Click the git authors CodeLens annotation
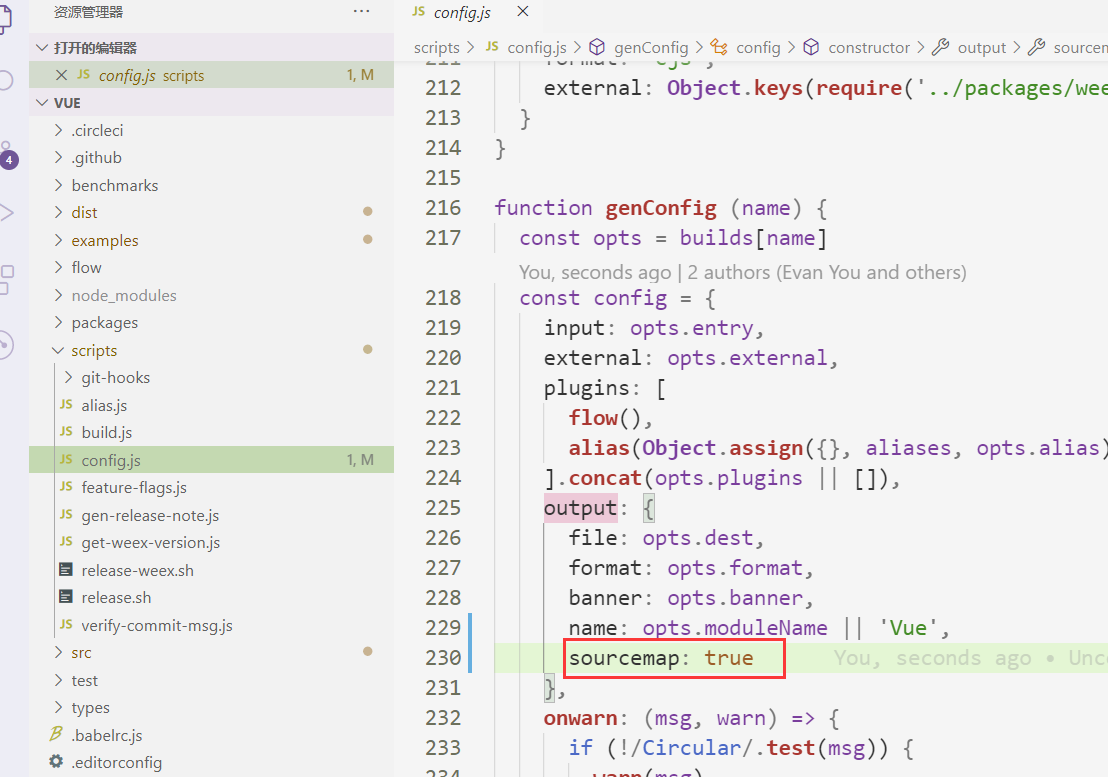Image resolution: width=1108 pixels, height=777 pixels. pos(743,272)
